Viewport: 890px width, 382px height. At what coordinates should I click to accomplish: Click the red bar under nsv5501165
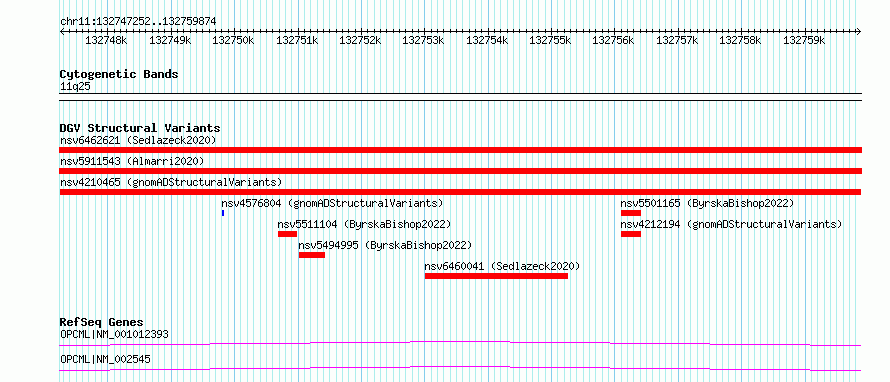coord(631,213)
